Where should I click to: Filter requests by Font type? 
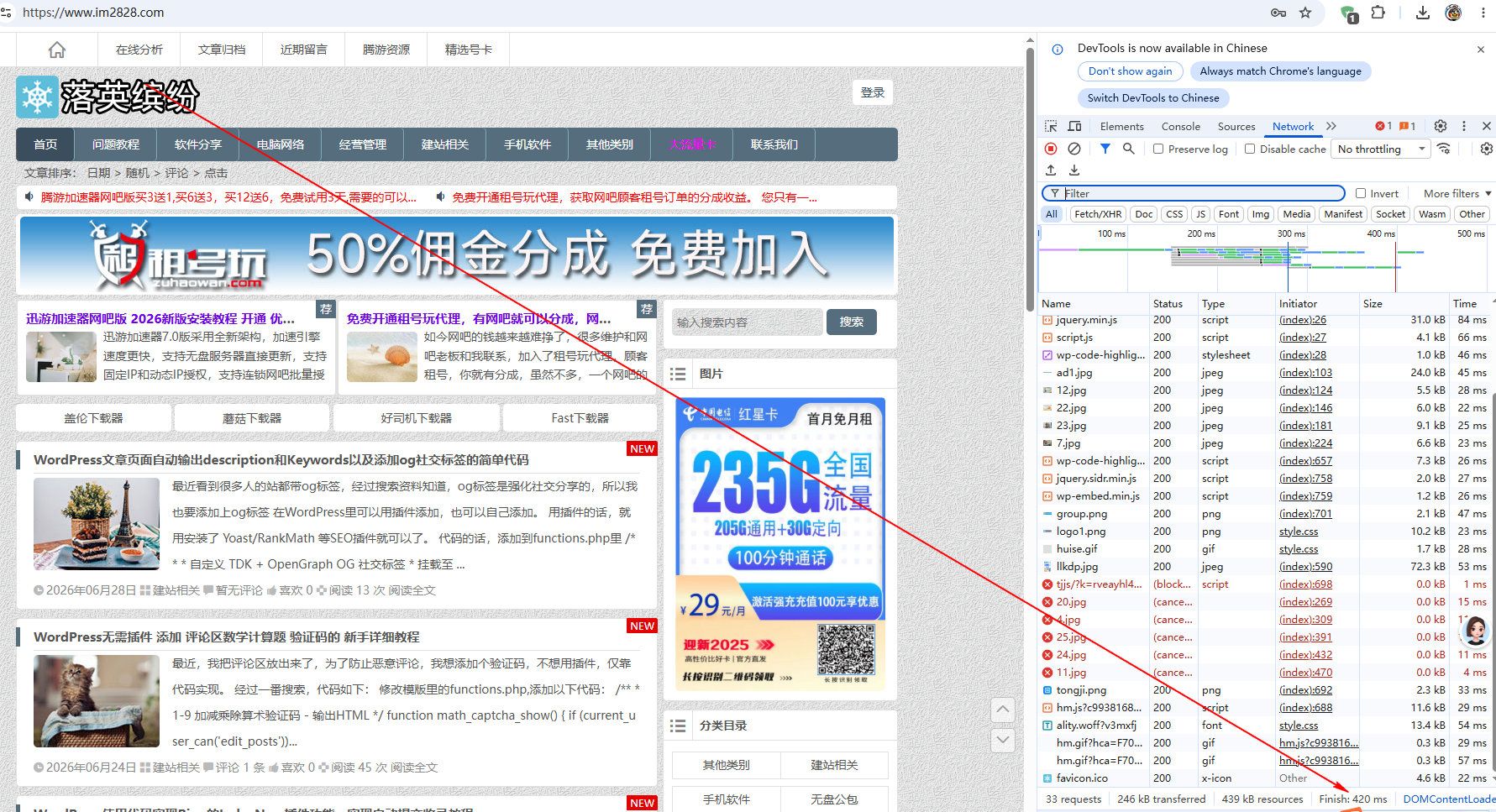tap(1229, 214)
